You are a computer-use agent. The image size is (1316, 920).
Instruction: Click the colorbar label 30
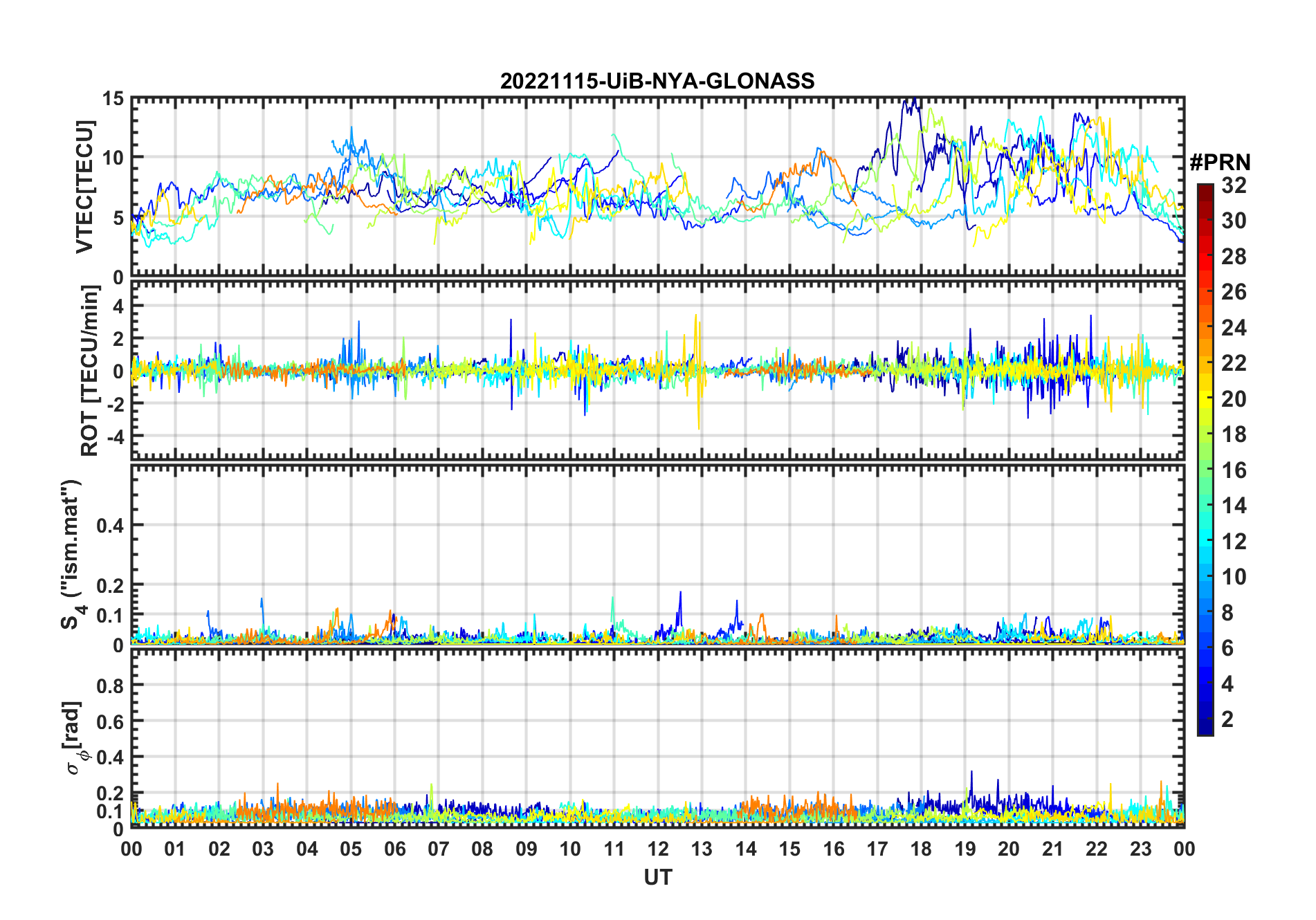click(1234, 221)
